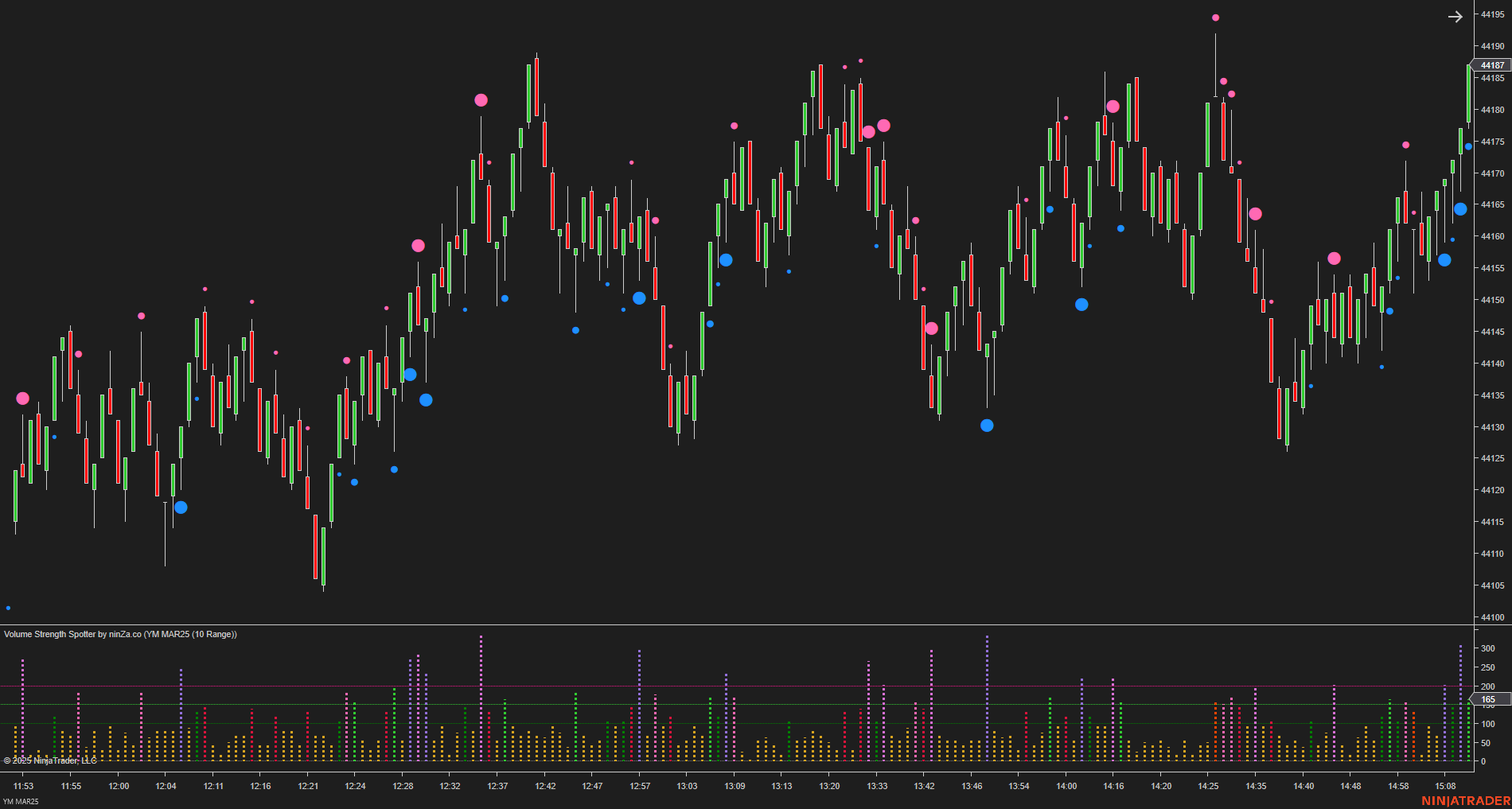Click the red candle at the 12:42 peak
The height and width of the screenshot is (809, 1512).
[536, 88]
